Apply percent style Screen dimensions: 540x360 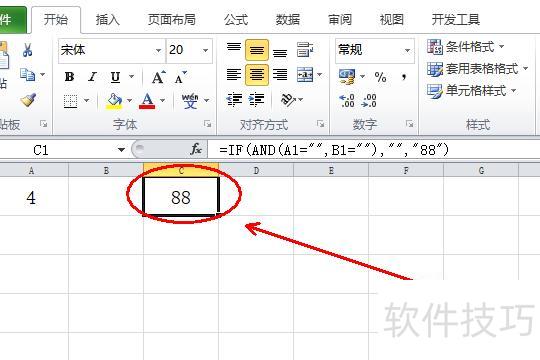[x=381, y=76]
